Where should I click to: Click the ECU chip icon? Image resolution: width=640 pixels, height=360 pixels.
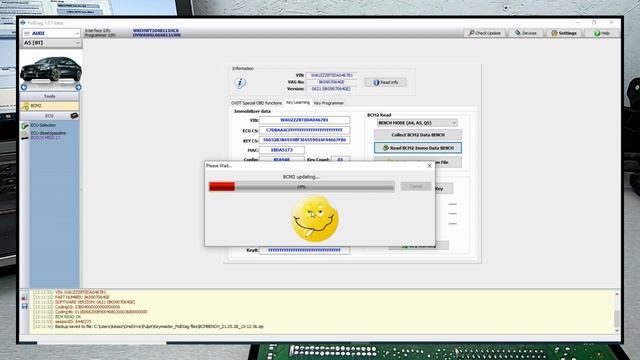click(x=74, y=116)
